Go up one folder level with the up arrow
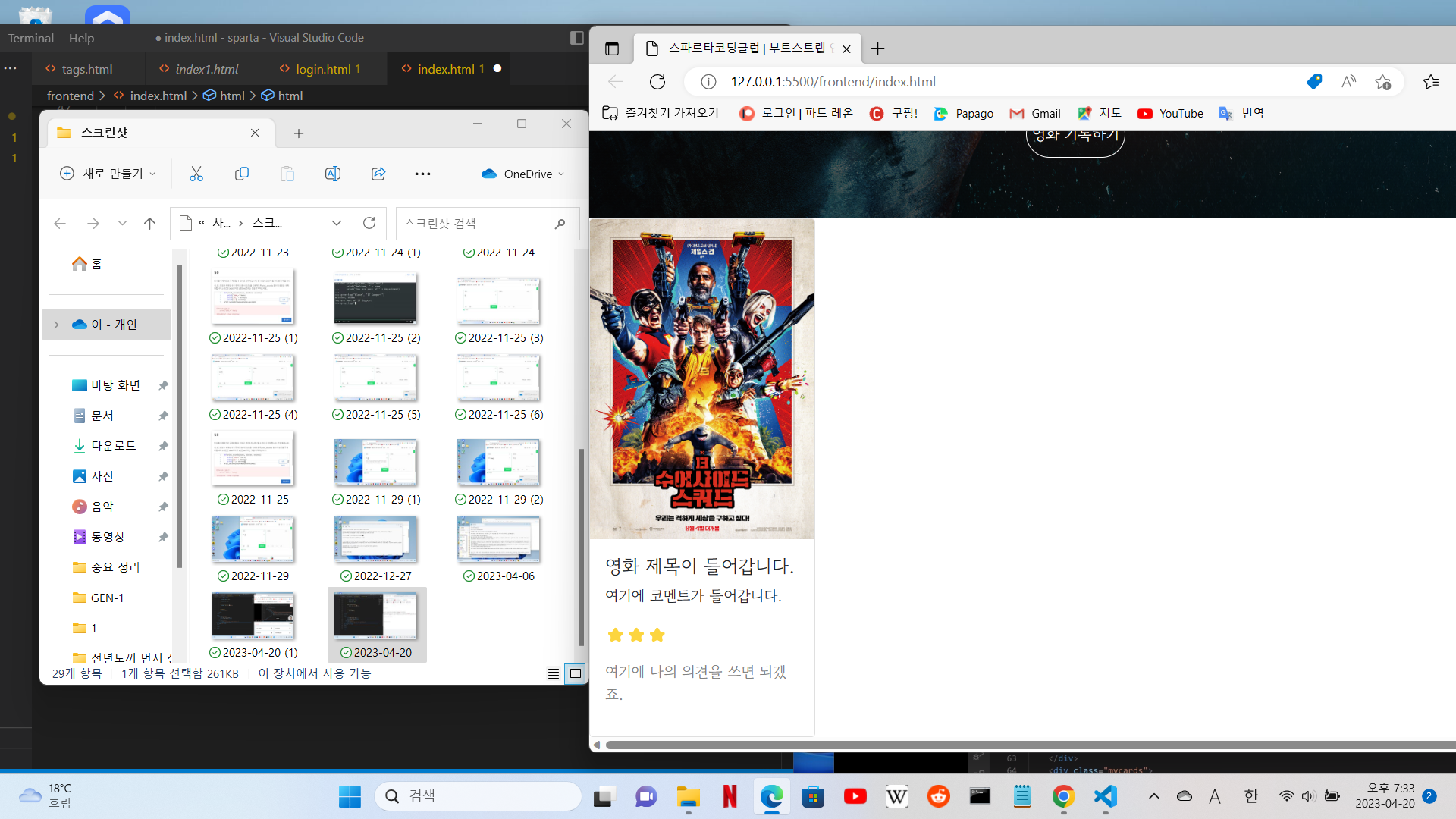 tap(149, 223)
